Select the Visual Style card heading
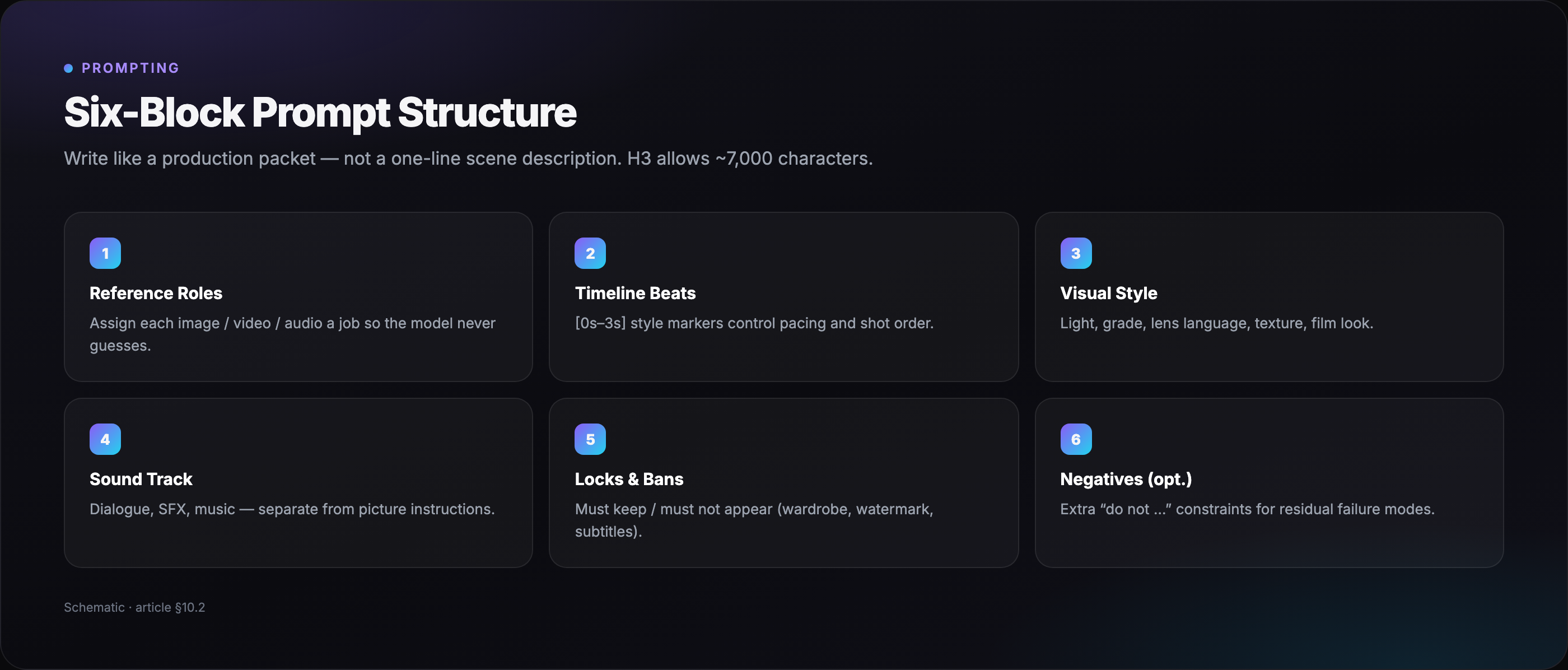 point(1108,294)
